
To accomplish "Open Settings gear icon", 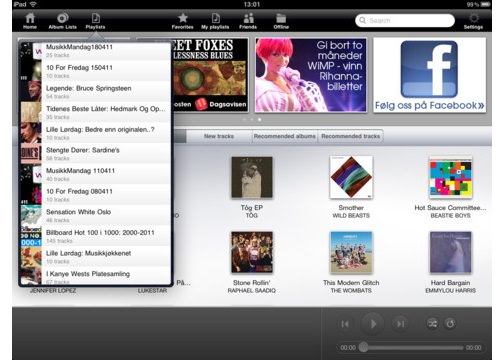I will [473, 21].
